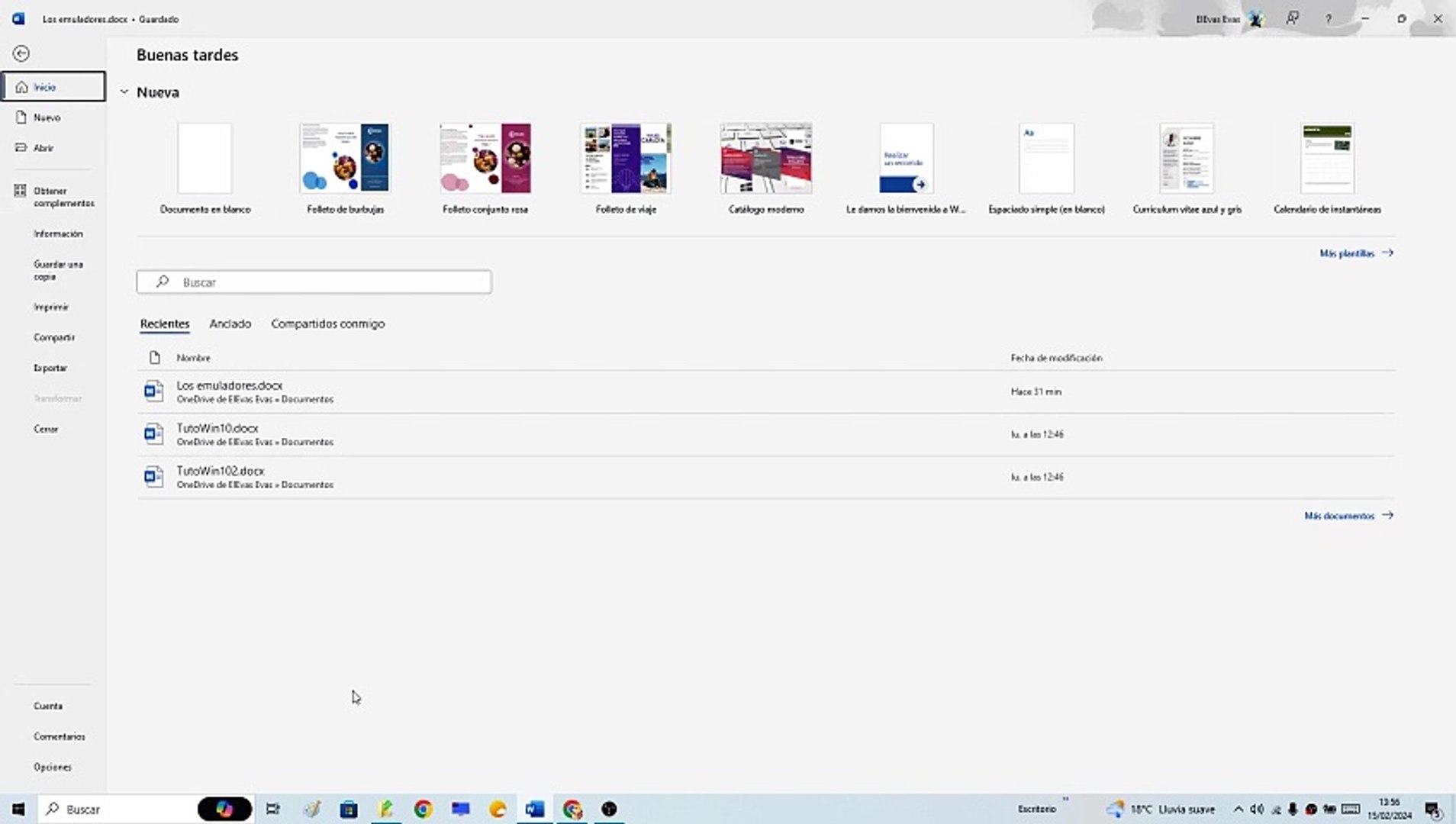1456x824 pixels.
Task: Follow the Más documentos link
Action: point(1348,516)
